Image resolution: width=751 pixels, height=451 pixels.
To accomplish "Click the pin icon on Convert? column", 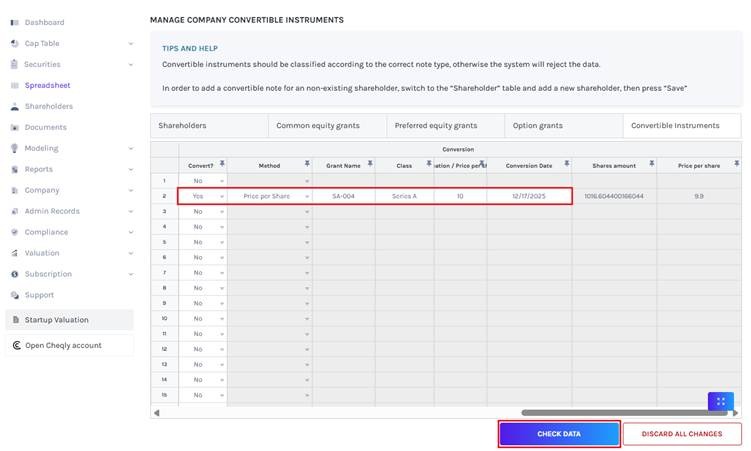I will coord(222,164).
